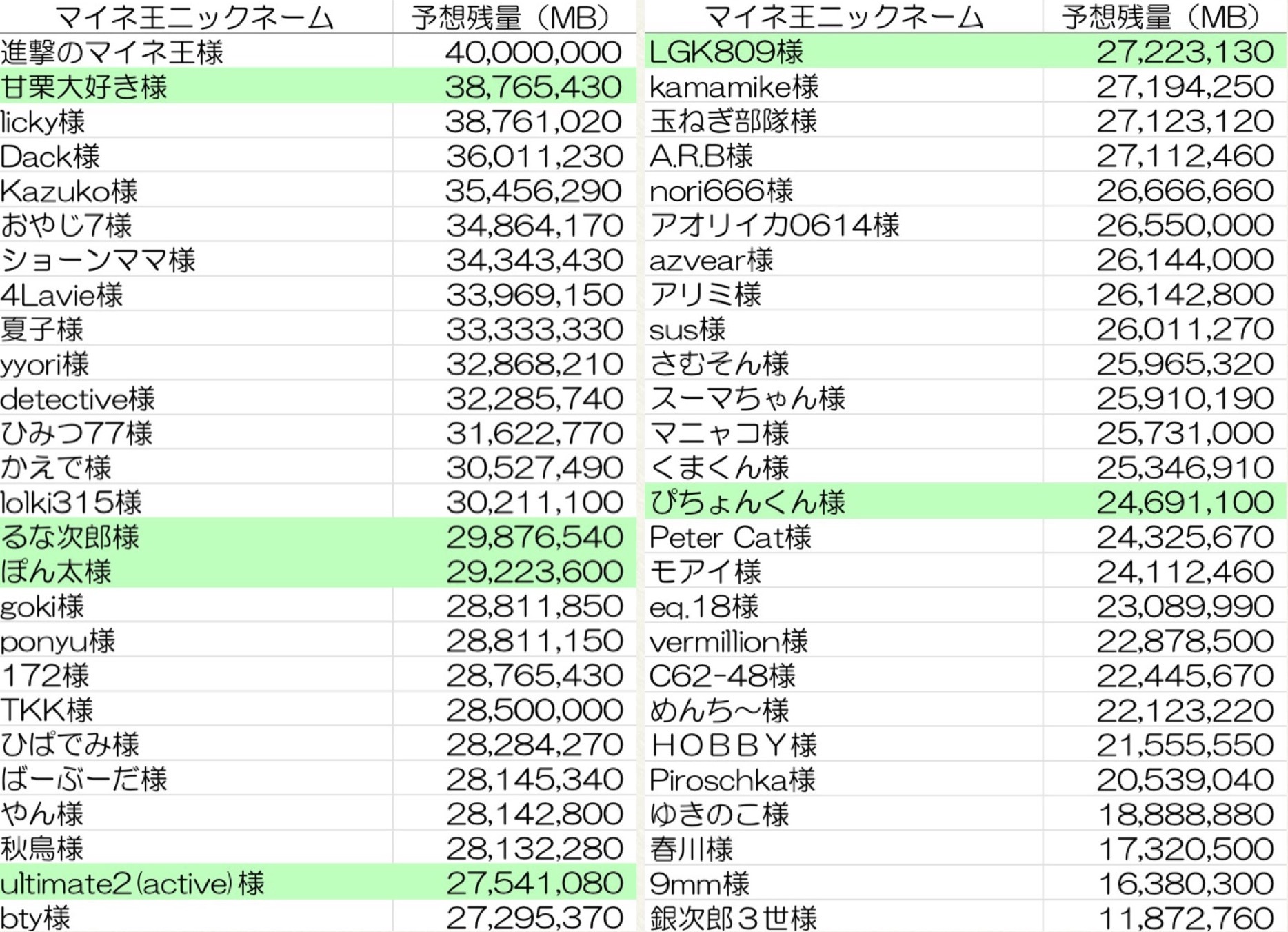Image resolution: width=1288 pixels, height=932 pixels.
Task: Click the value 26,666,660 for nori666様
Action: 1185,190
